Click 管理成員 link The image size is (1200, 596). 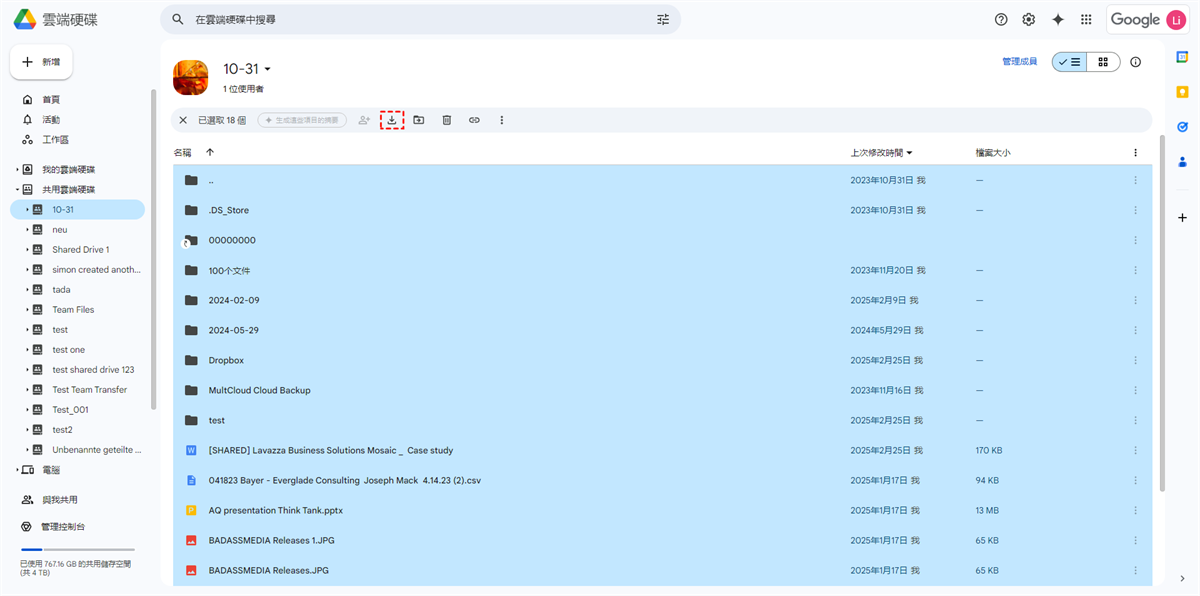(1019, 62)
